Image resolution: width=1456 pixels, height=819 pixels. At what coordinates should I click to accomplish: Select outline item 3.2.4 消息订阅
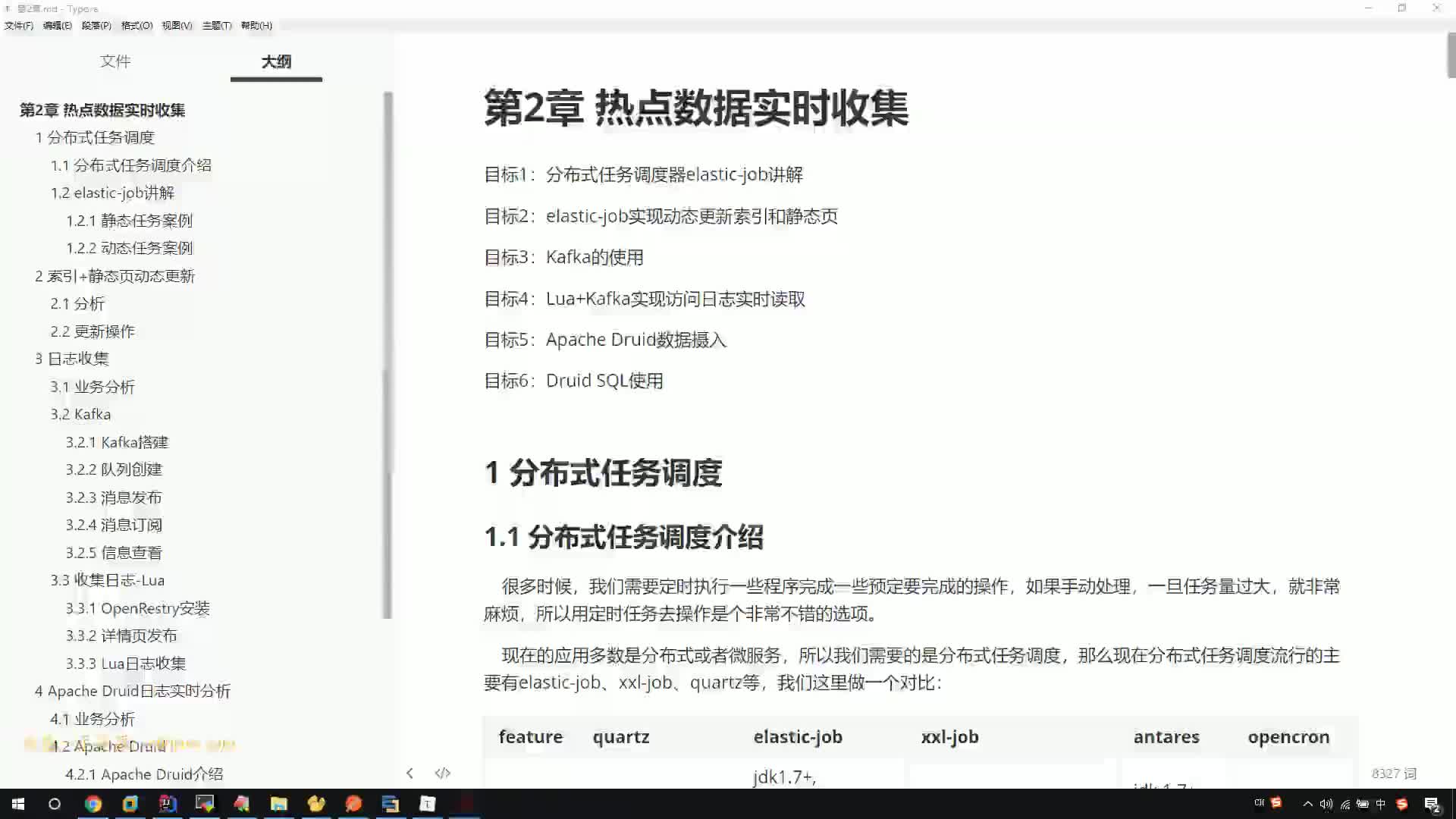tap(114, 525)
